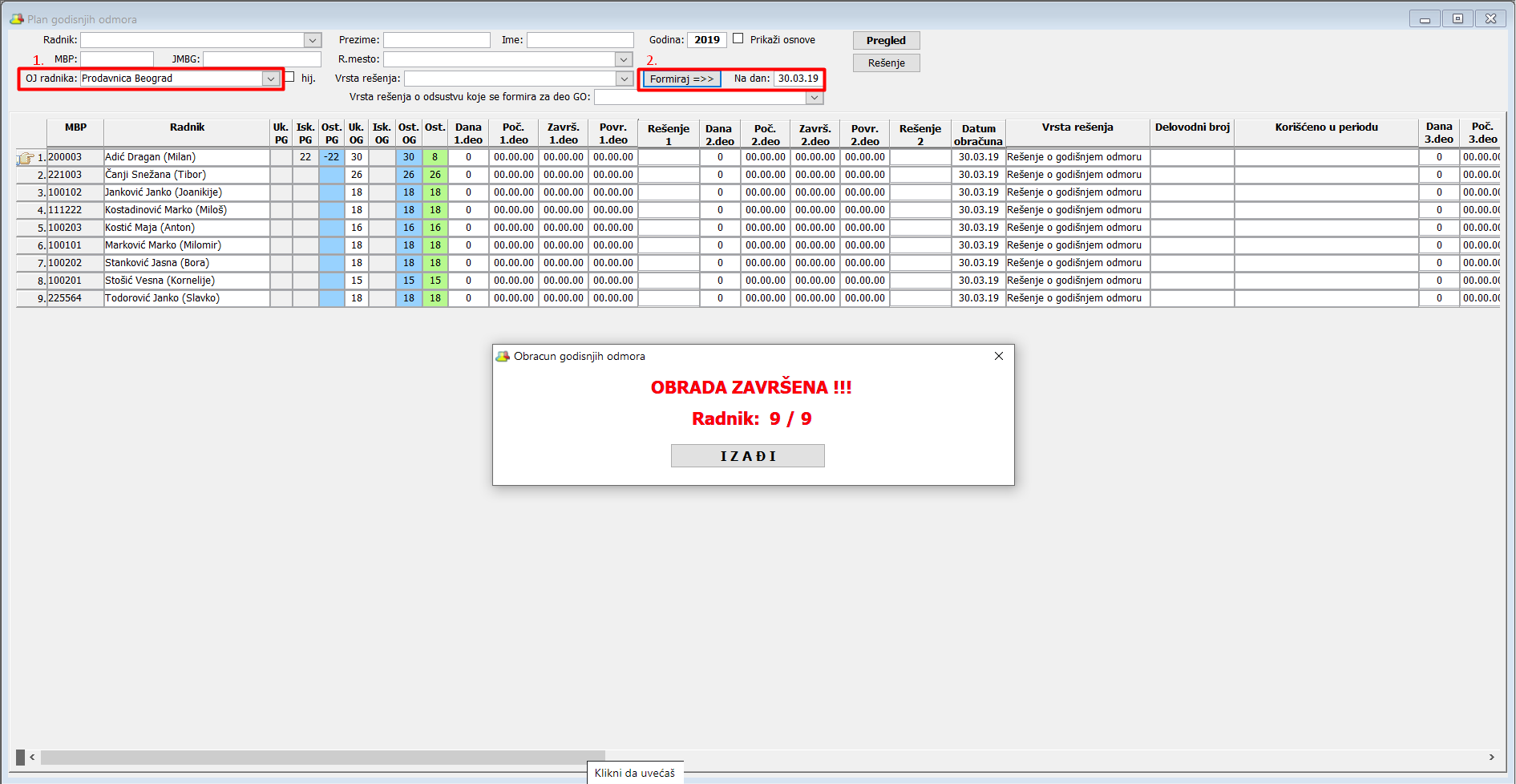Click horizontal scrollbar left arrow
The height and width of the screenshot is (784, 1516).
tap(32, 757)
